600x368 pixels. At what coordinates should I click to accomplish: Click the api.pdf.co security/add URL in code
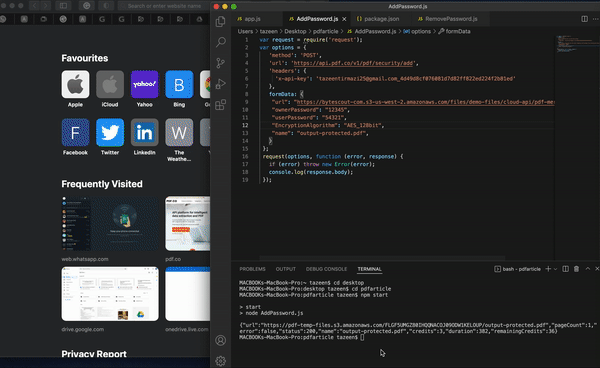(x=353, y=63)
